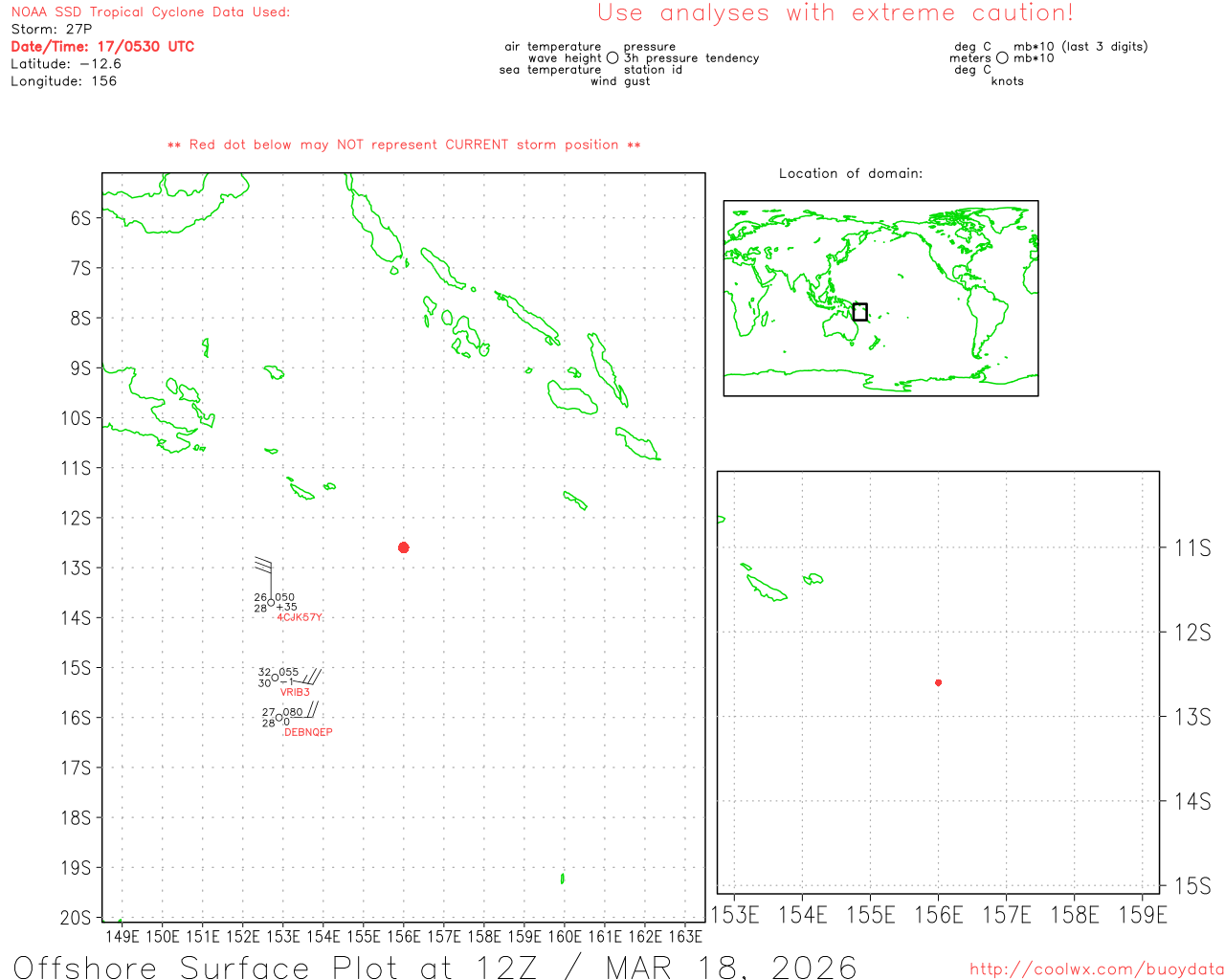Screen dimensions: 1225x980
Task: Click the world location overview map
Action: coord(880,298)
